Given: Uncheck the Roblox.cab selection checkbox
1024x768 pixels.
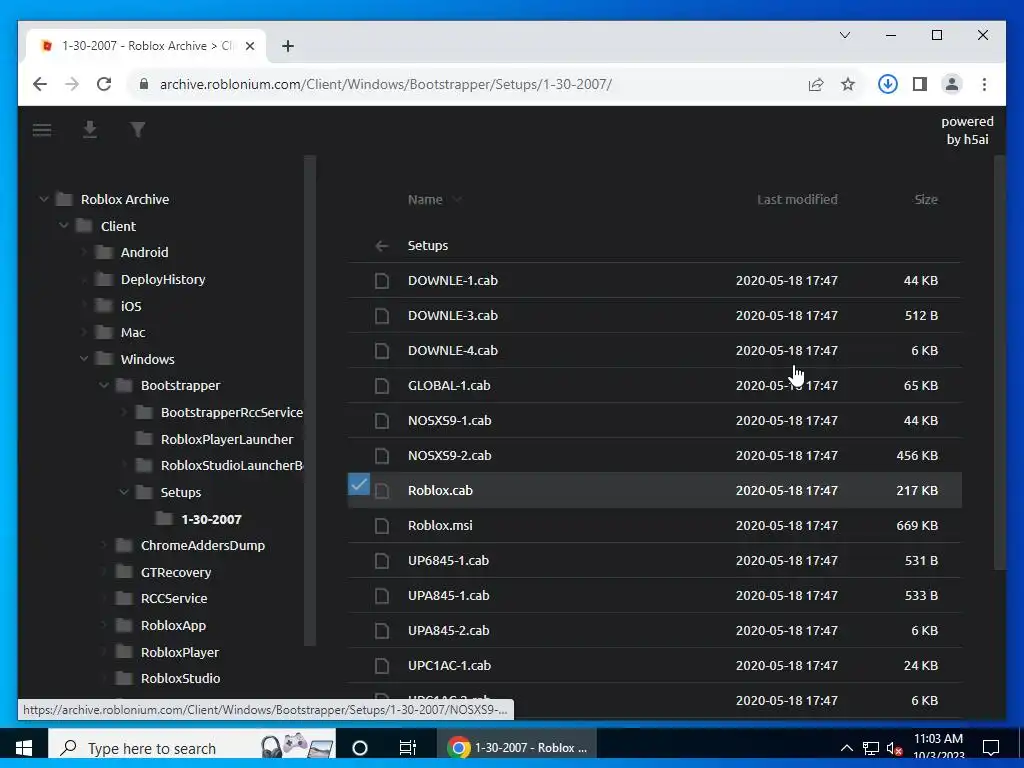Looking at the screenshot, I should (x=359, y=485).
